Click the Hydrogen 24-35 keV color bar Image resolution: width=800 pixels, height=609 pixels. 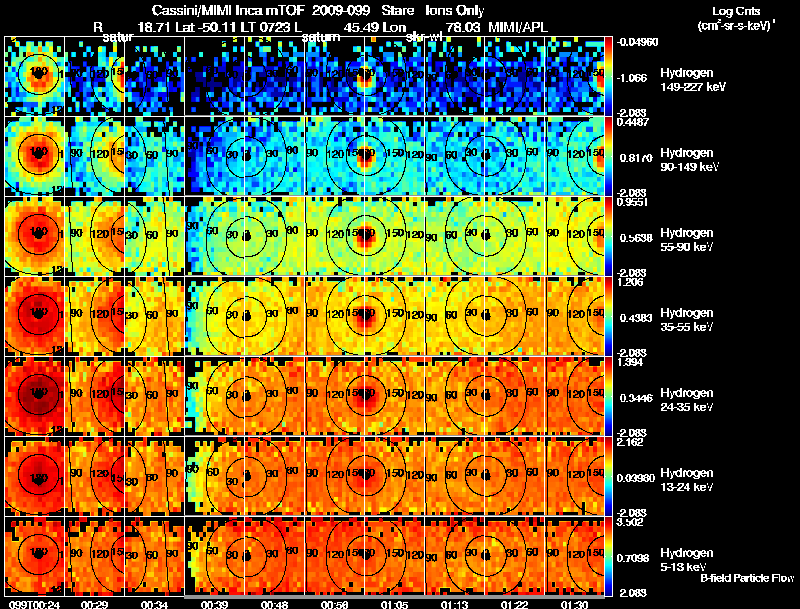[609, 396]
